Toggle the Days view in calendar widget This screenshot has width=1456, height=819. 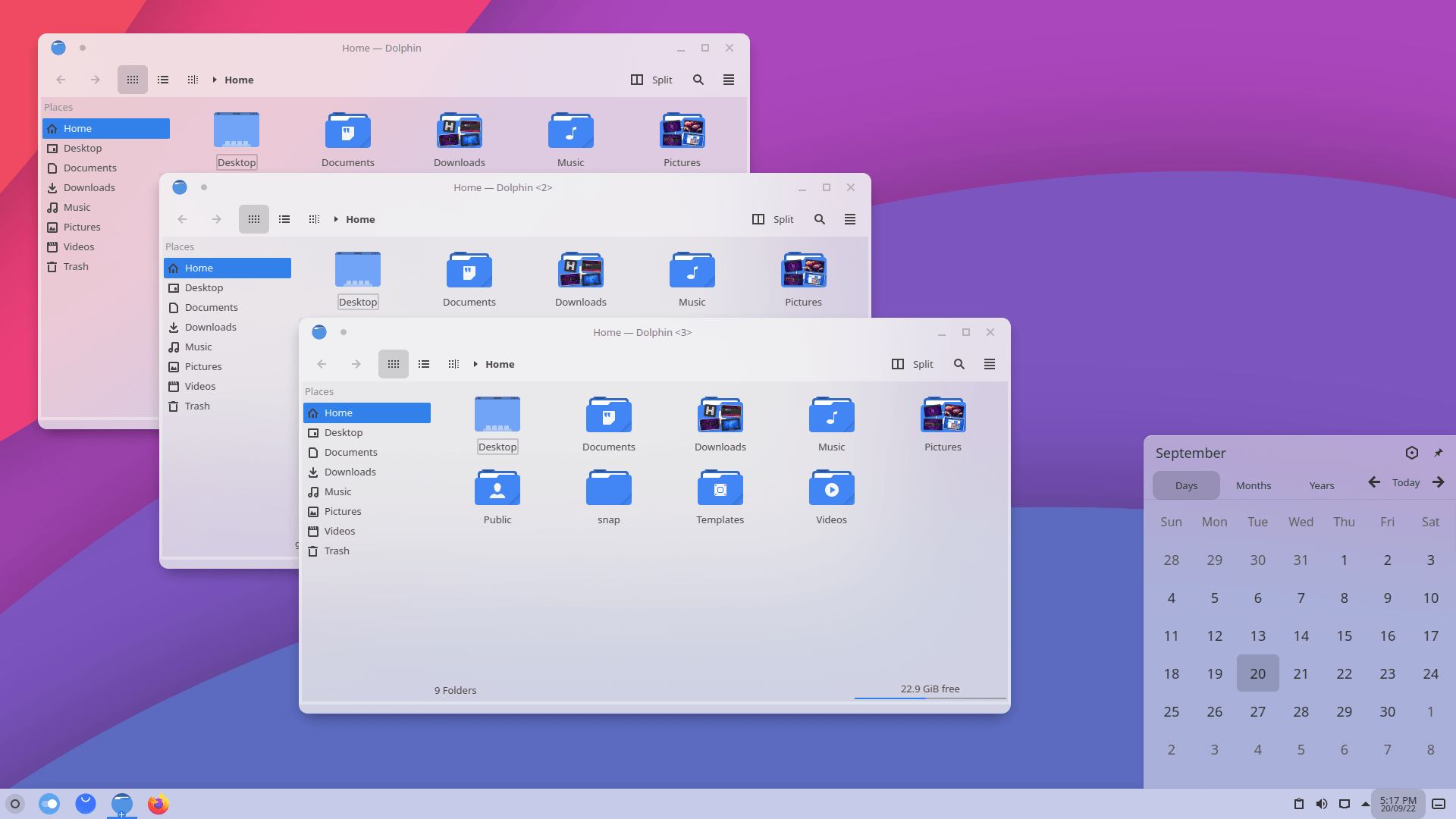point(1187,485)
